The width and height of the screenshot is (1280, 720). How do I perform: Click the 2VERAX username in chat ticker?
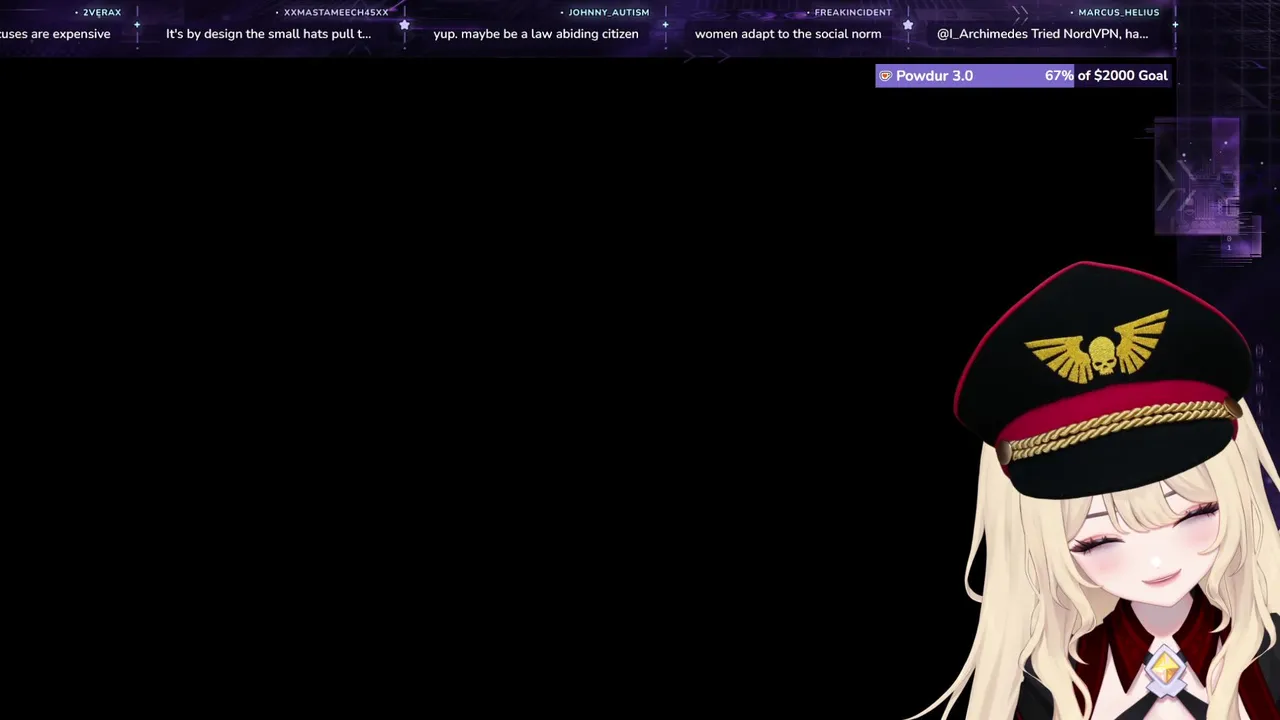coord(102,12)
